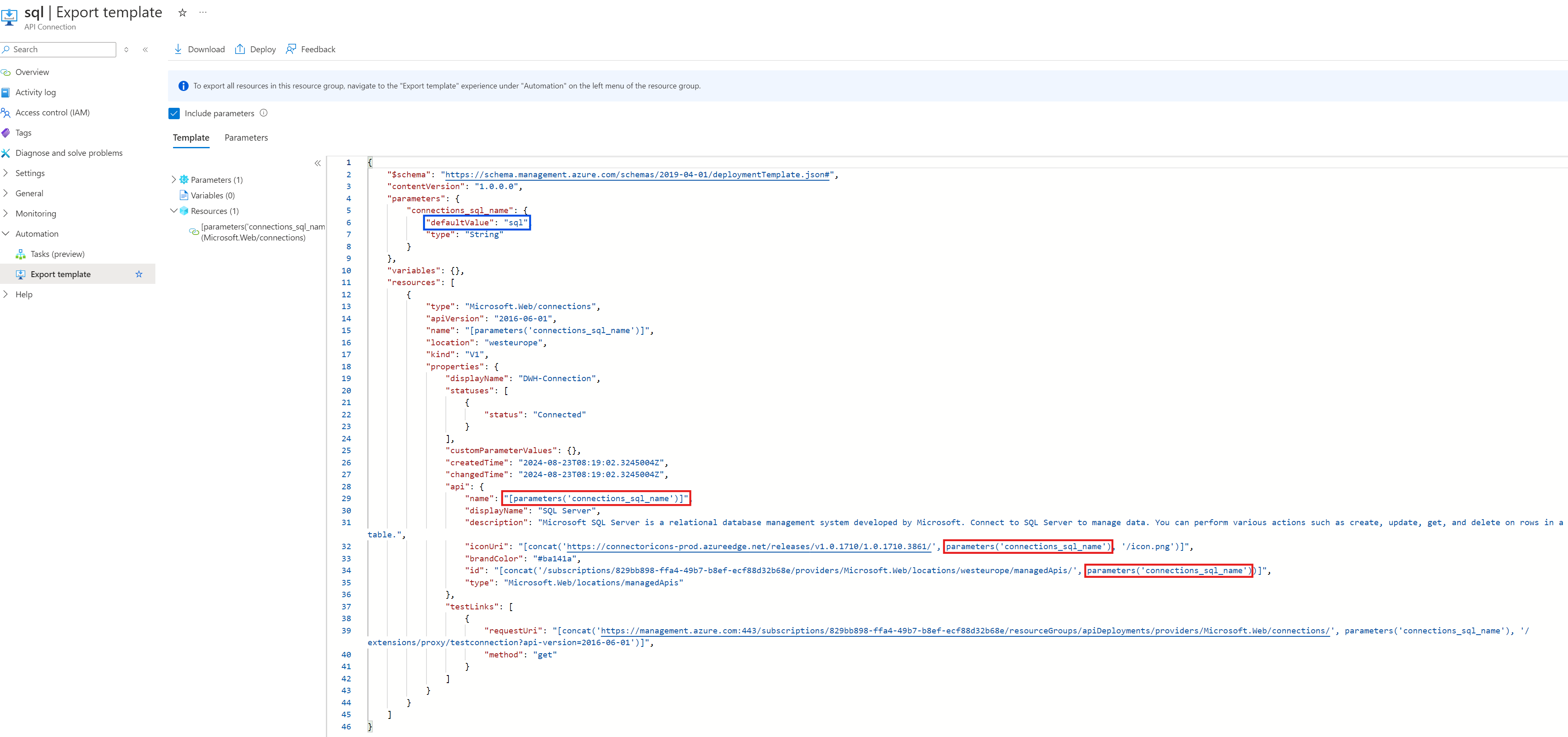Click the "displayName": "DWH-Connection" line

pos(522,379)
